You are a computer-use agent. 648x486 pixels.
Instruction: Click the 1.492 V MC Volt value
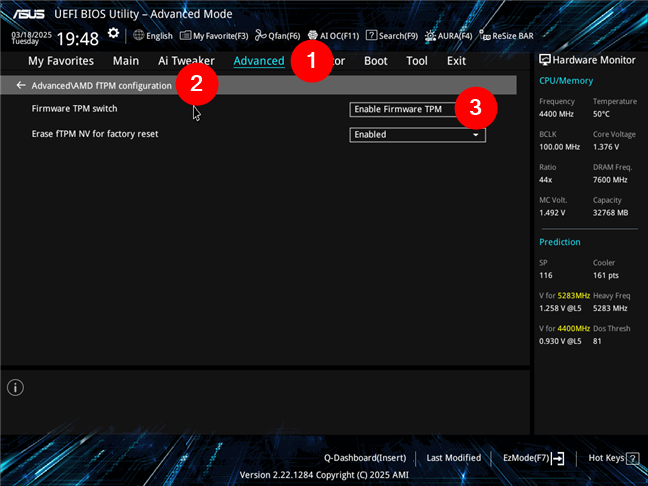552,213
